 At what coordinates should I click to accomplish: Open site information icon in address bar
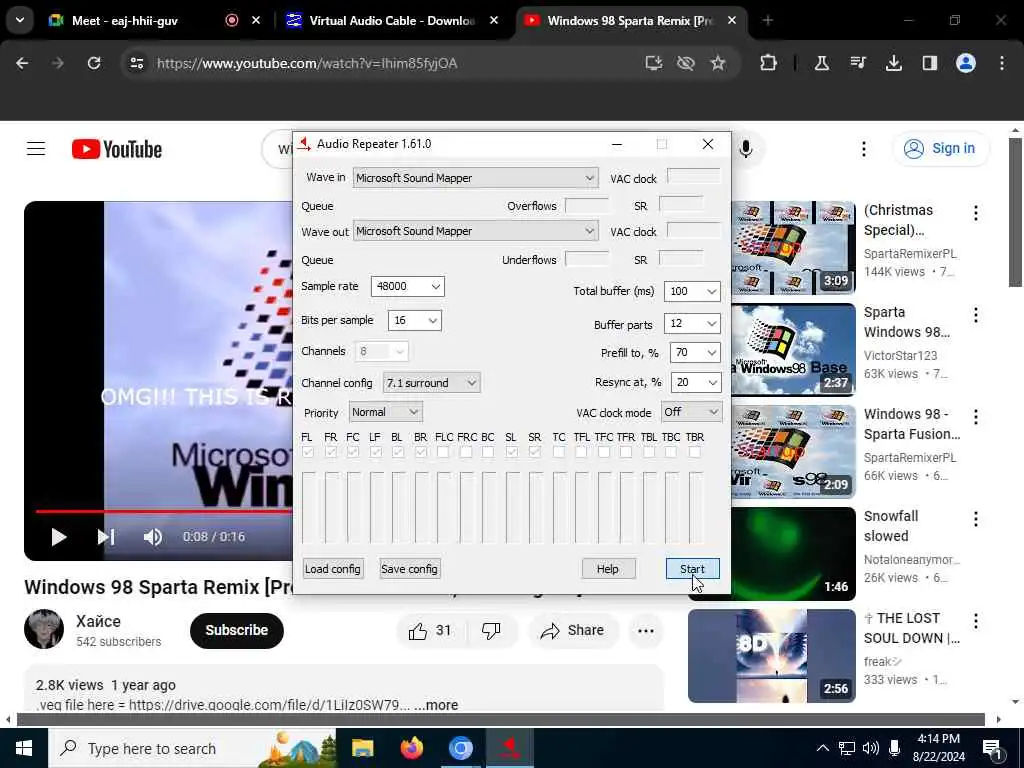coord(136,63)
